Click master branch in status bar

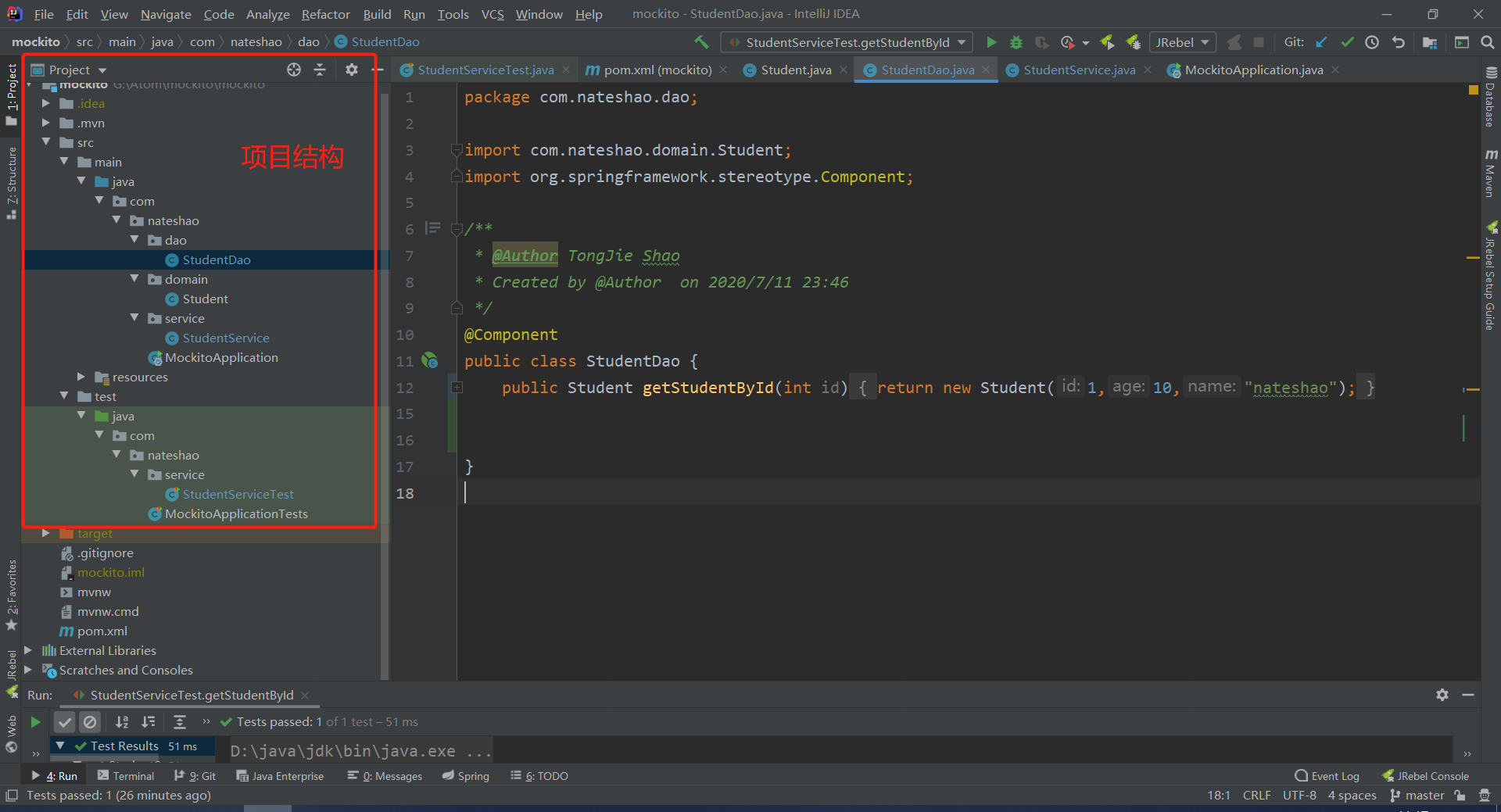pyautogui.click(x=1417, y=796)
